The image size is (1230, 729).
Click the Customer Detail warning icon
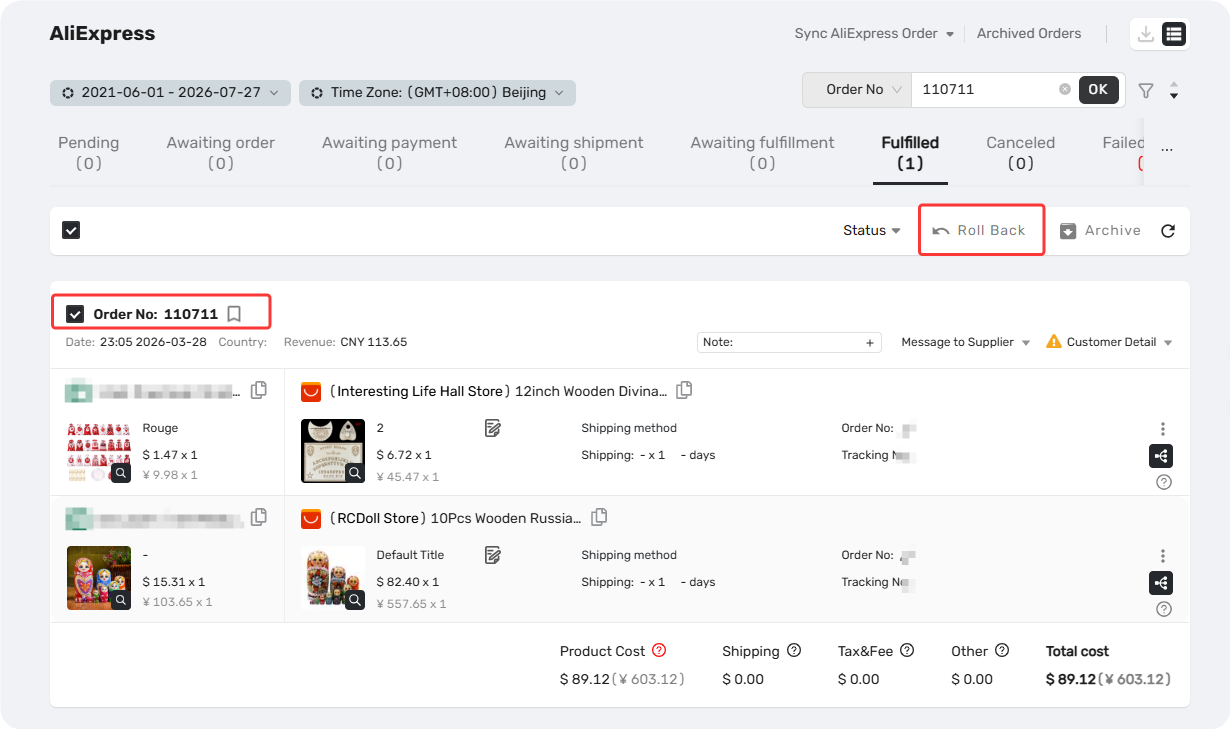[x=1054, y=342]
